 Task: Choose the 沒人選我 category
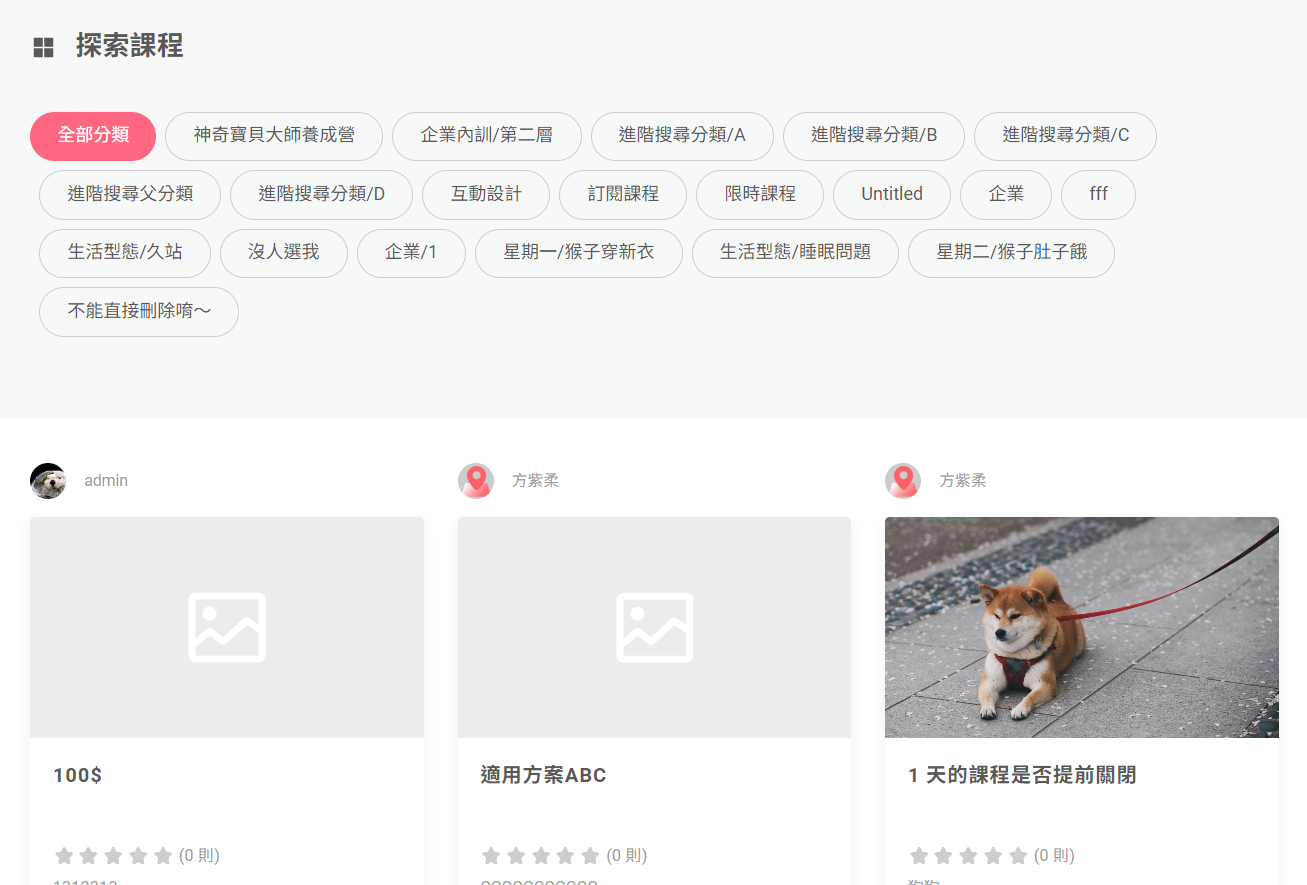[x=284, y=253]
